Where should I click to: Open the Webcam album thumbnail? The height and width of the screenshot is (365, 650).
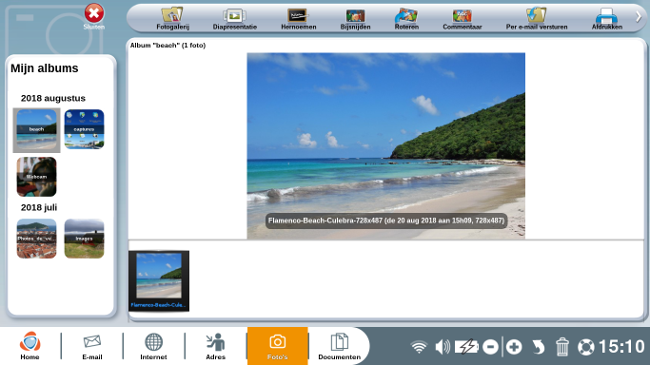pos(36,177)
